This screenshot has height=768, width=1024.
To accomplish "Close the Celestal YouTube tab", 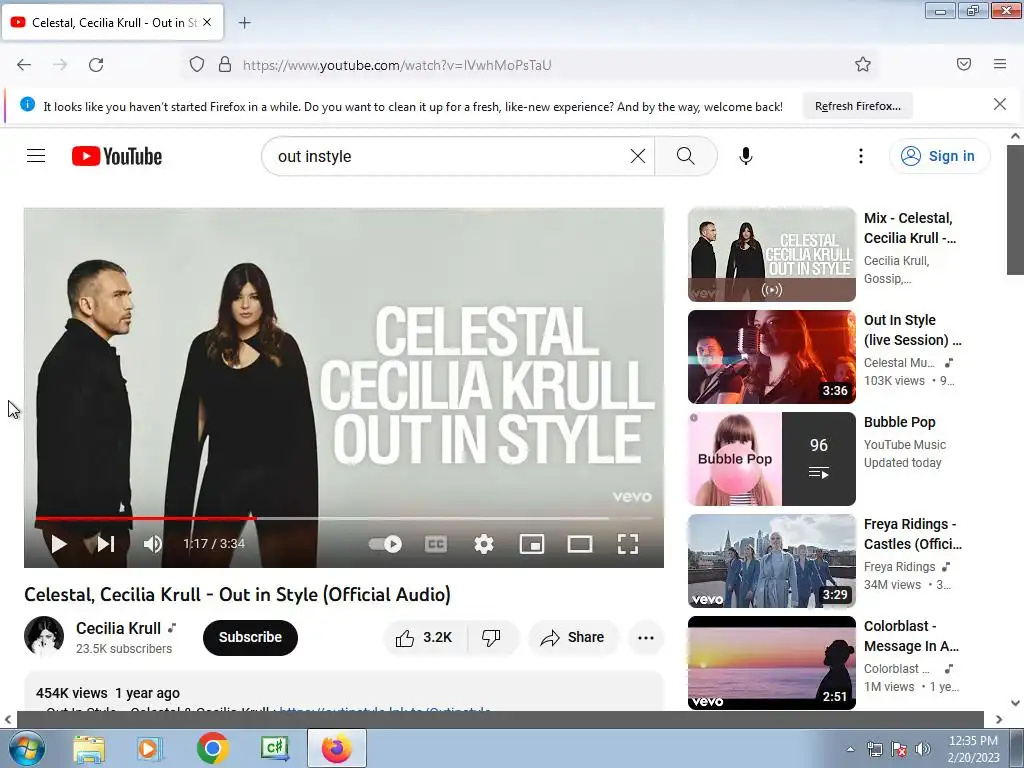I will (206, 22).
